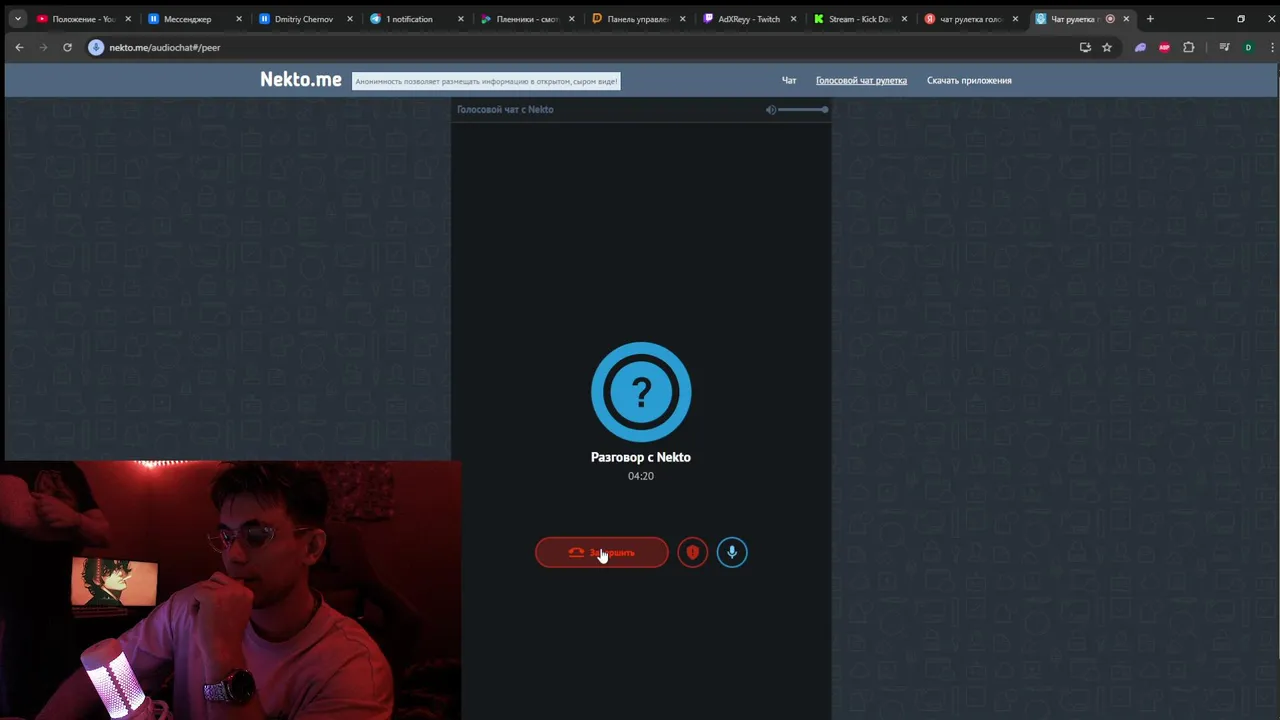Viewport: 1280px width, 720px height.
Task: Switch to the Положение YouTube tab
Action: [84, 19]
